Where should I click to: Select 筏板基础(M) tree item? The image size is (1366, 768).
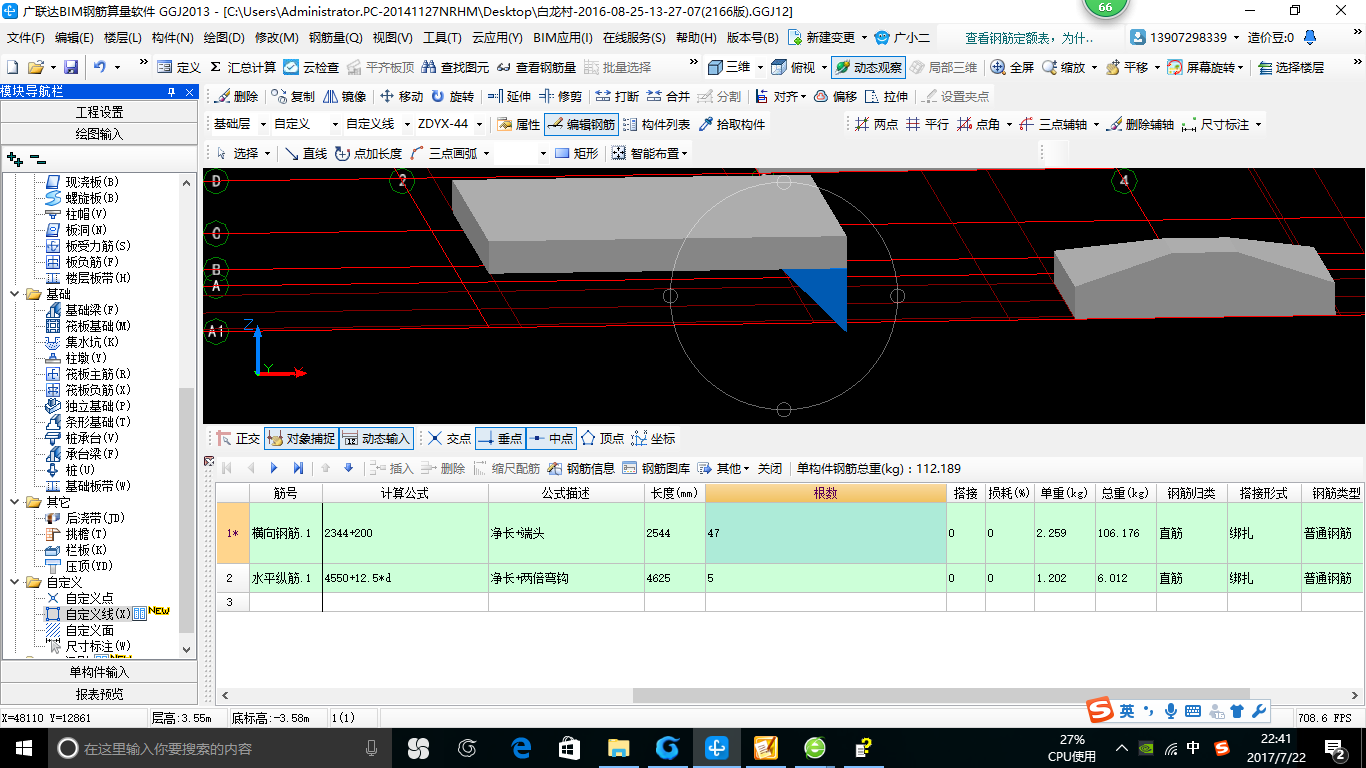(98, 326)
